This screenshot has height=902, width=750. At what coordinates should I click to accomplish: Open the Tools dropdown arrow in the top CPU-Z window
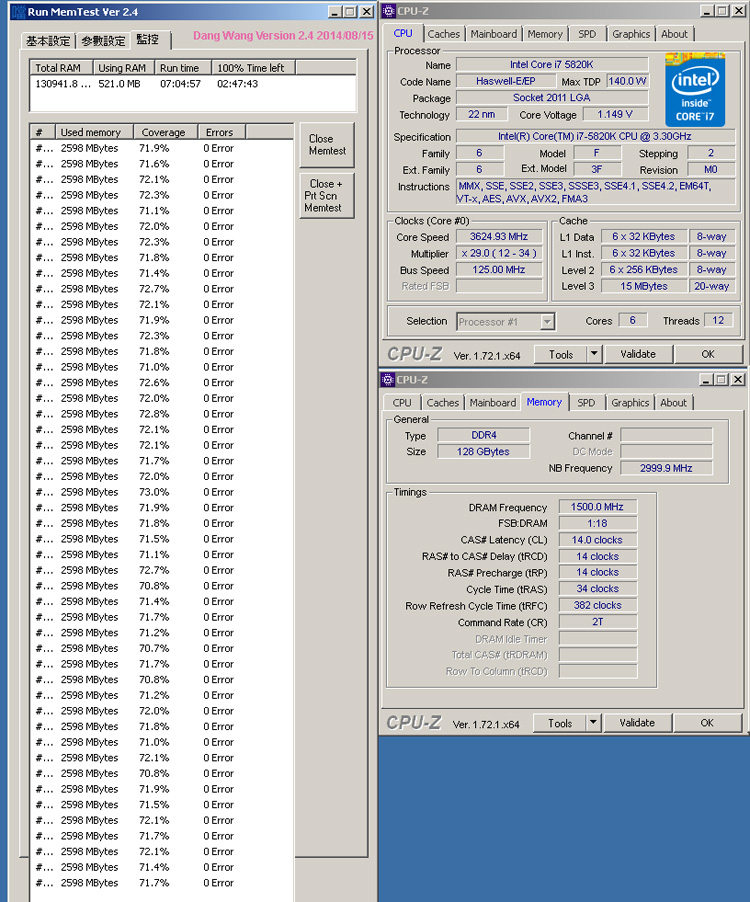pos(594,354)
